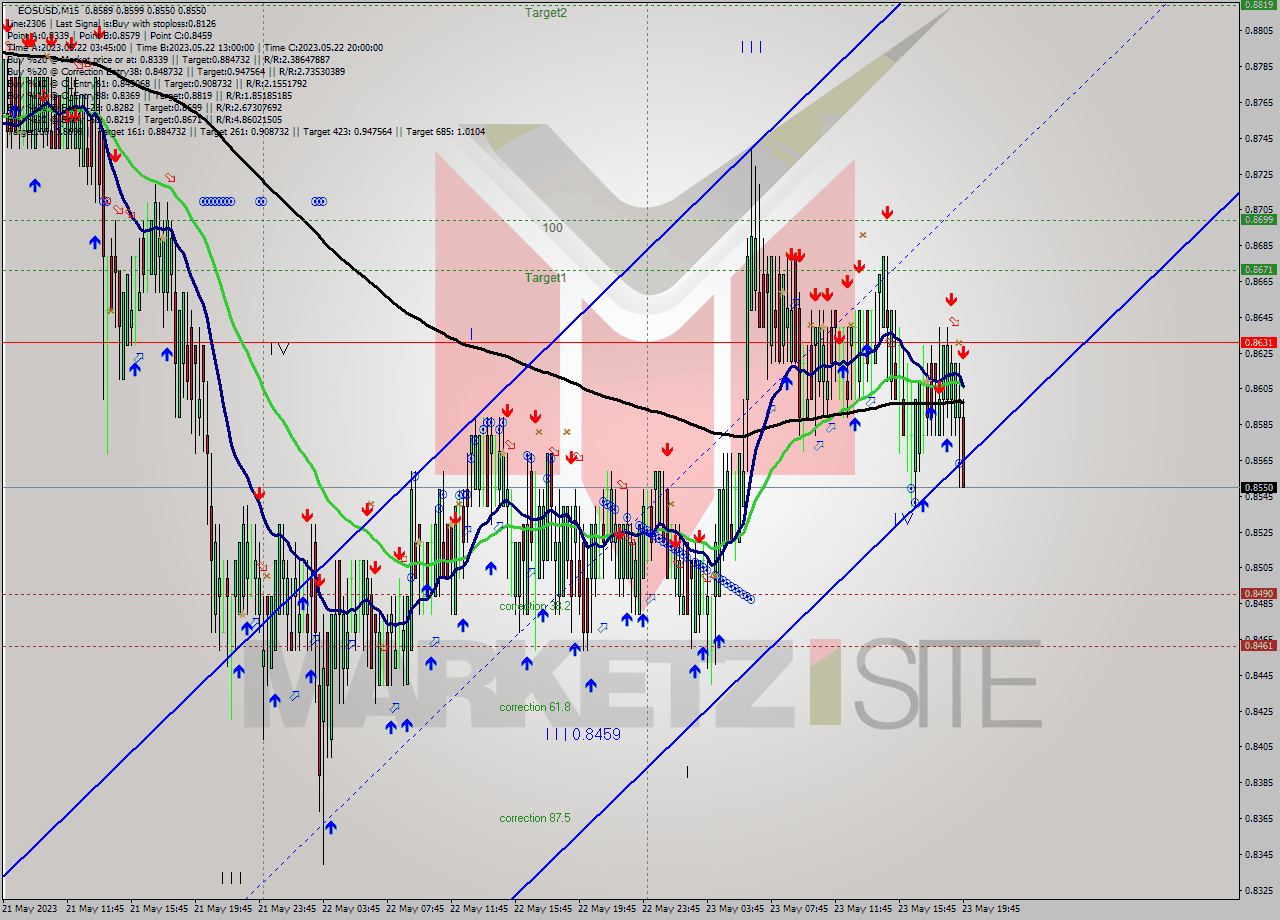Select the red 0.8490 price tag
The width and height of the screenshot is (1280, 920).
1258,593
